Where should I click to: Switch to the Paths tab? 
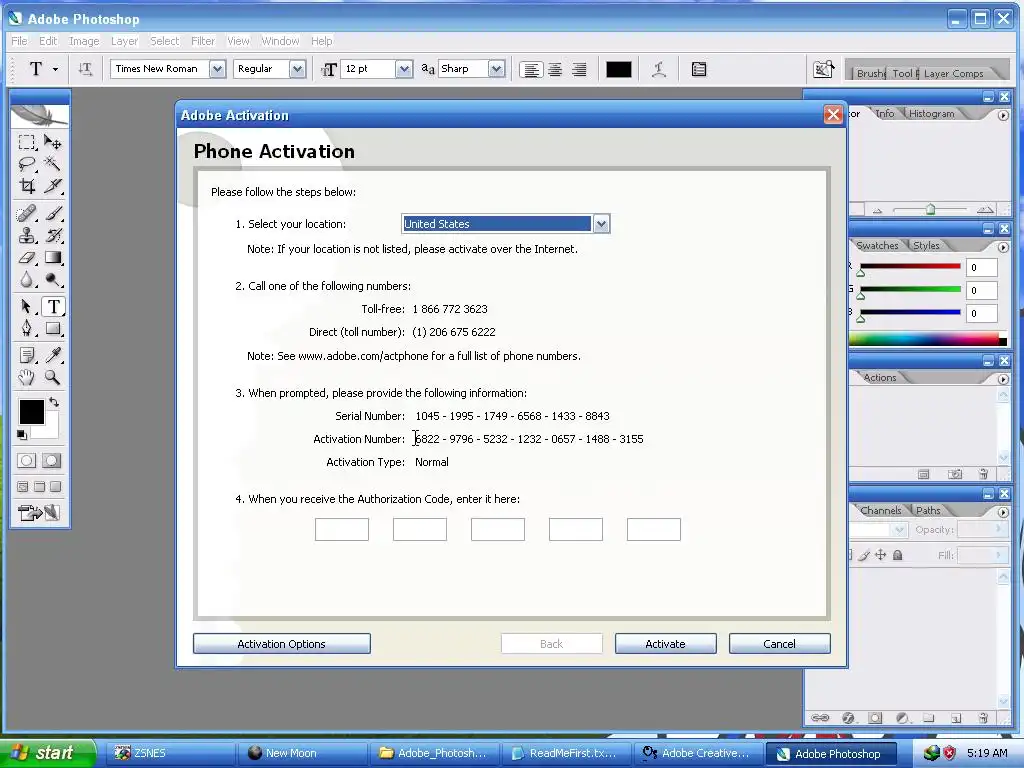tap(927, 511)
